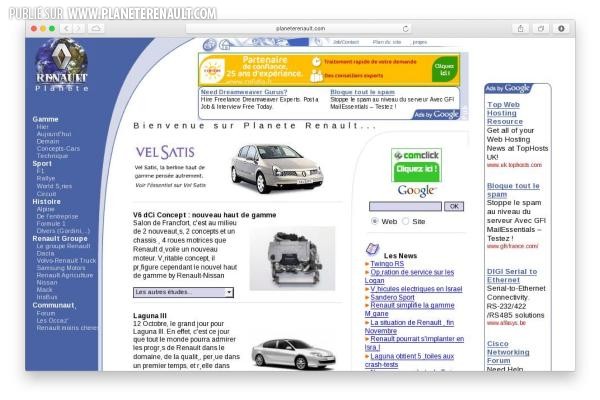Click the comclick 'Cliquez ici' ad badge
The height and width of the screenshot is (400, 600).
click(x=416, y=165)
